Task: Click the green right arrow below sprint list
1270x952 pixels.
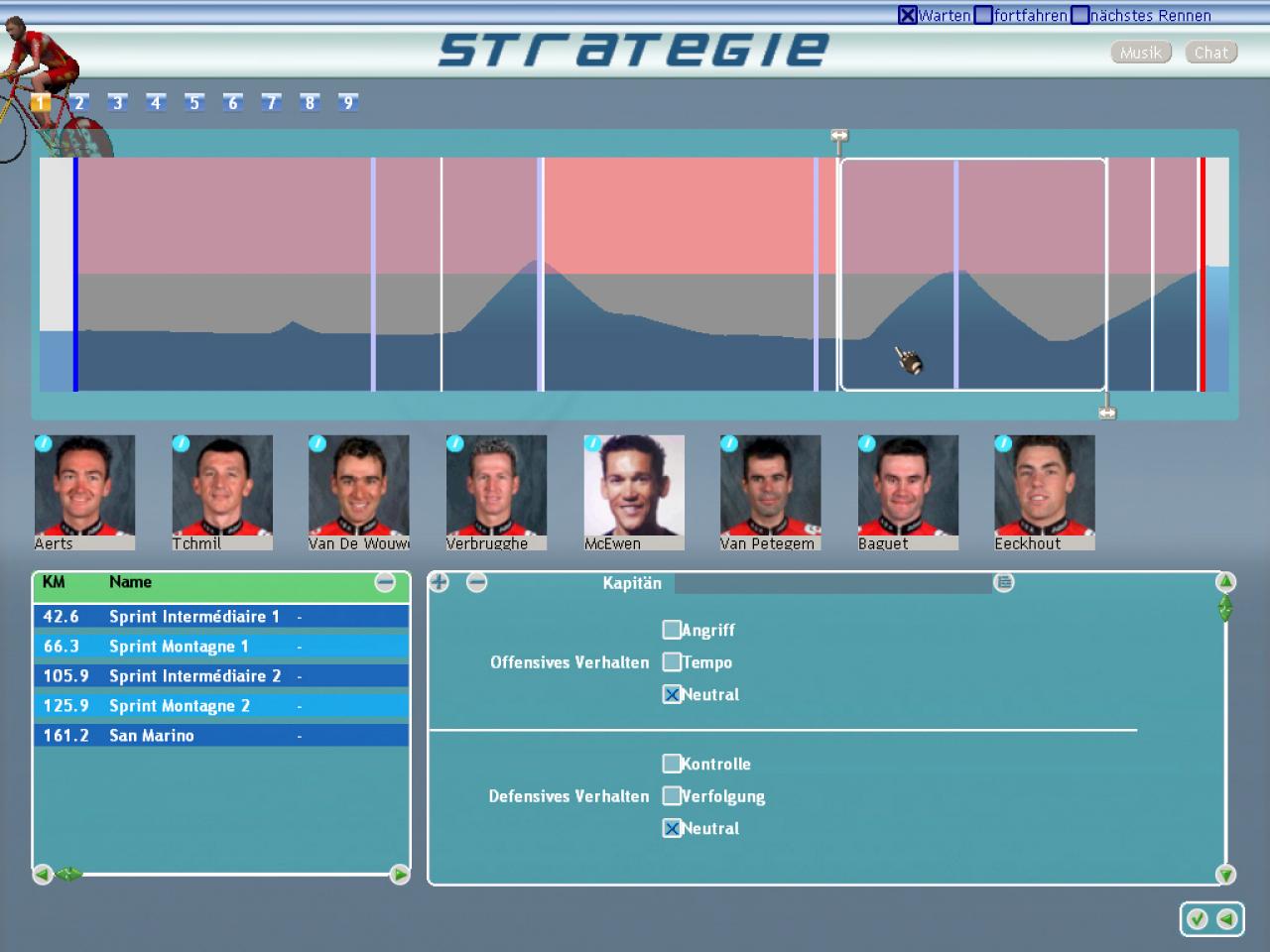Action: tap(399, 874)
